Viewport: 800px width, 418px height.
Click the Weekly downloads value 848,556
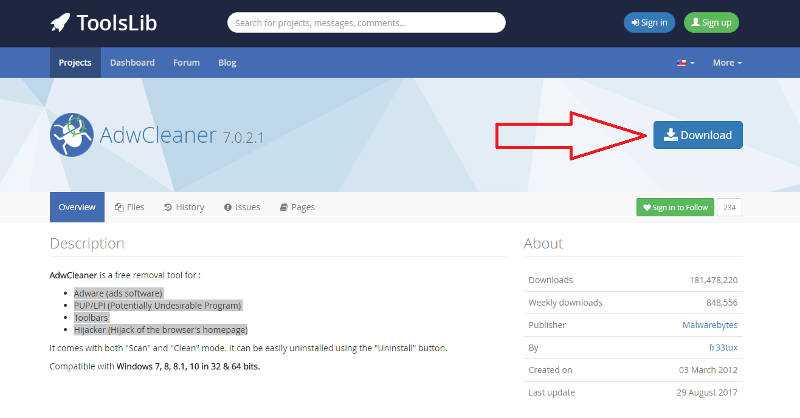[722, 303]
